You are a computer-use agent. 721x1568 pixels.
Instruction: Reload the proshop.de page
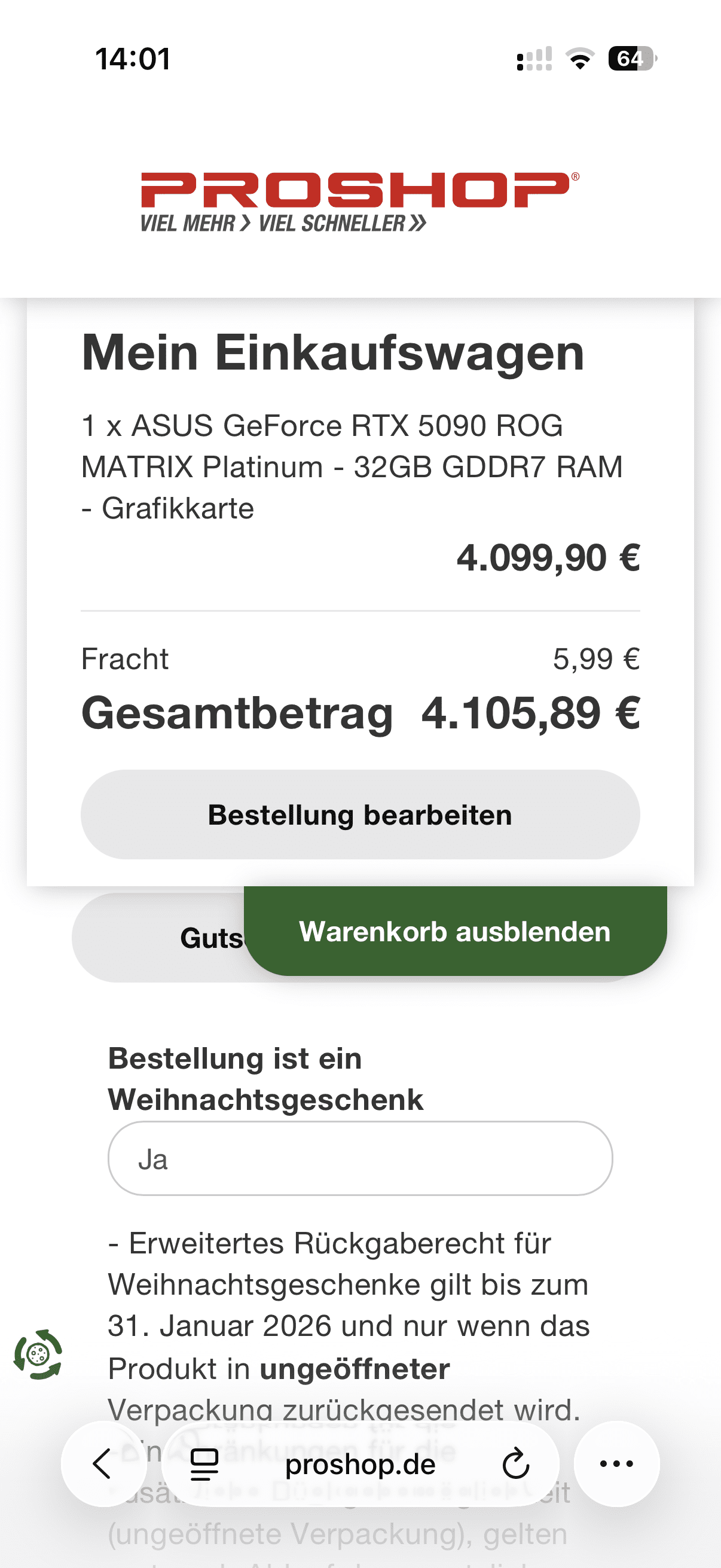point(516,1465)
